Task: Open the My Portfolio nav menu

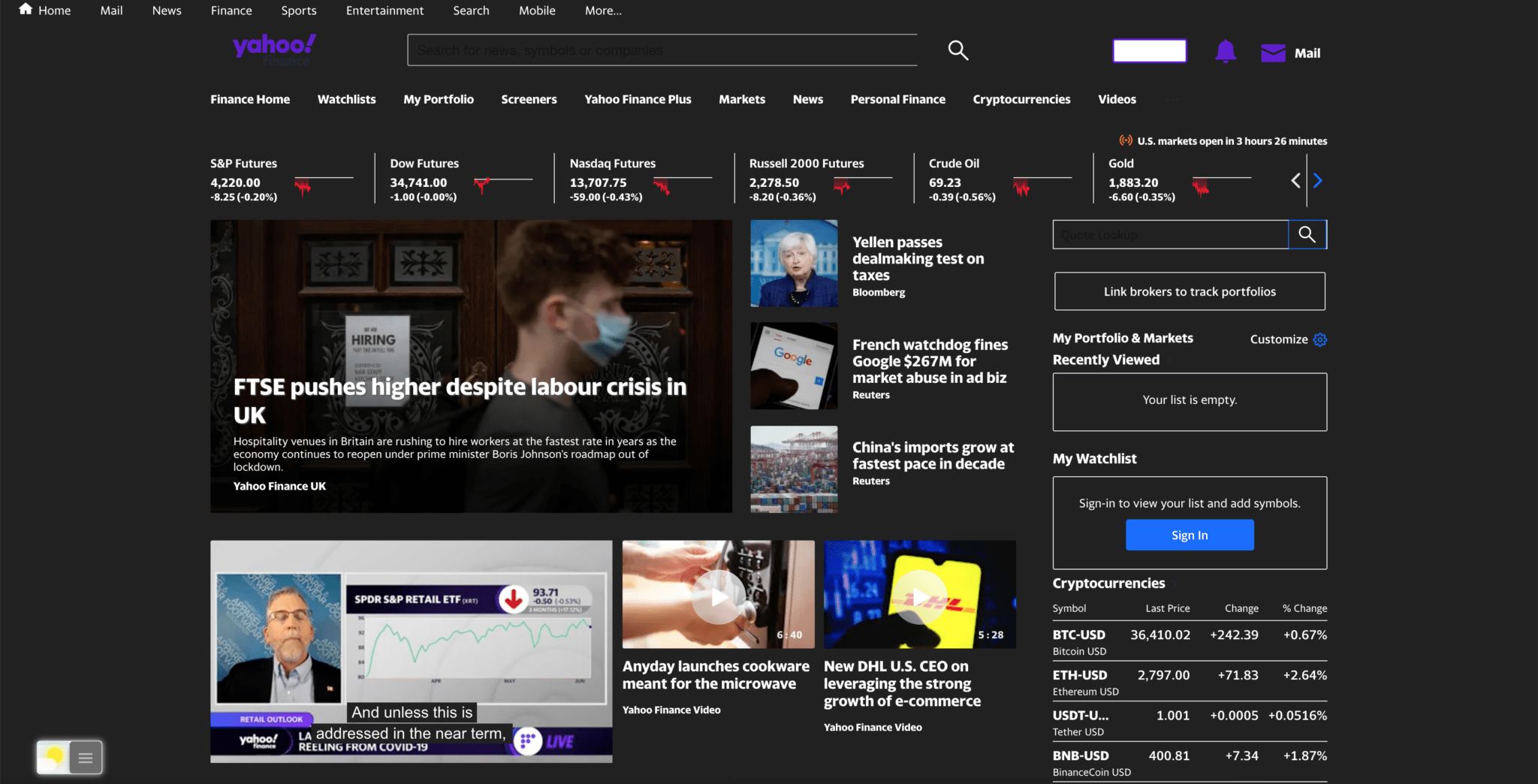Action: click(x=439, y=99)
